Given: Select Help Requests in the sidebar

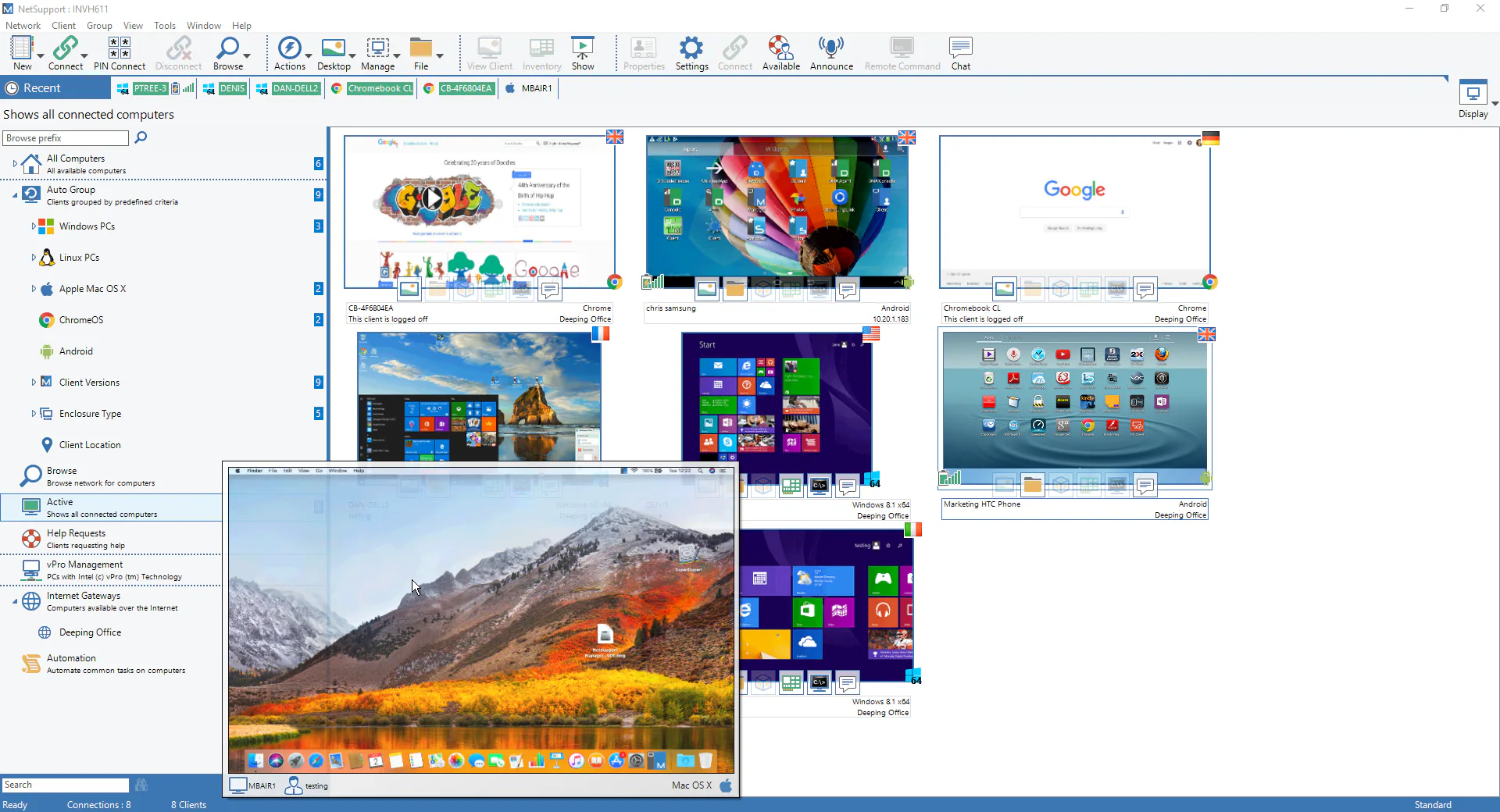Looking at the screenshot, I should tap(111, 539).
